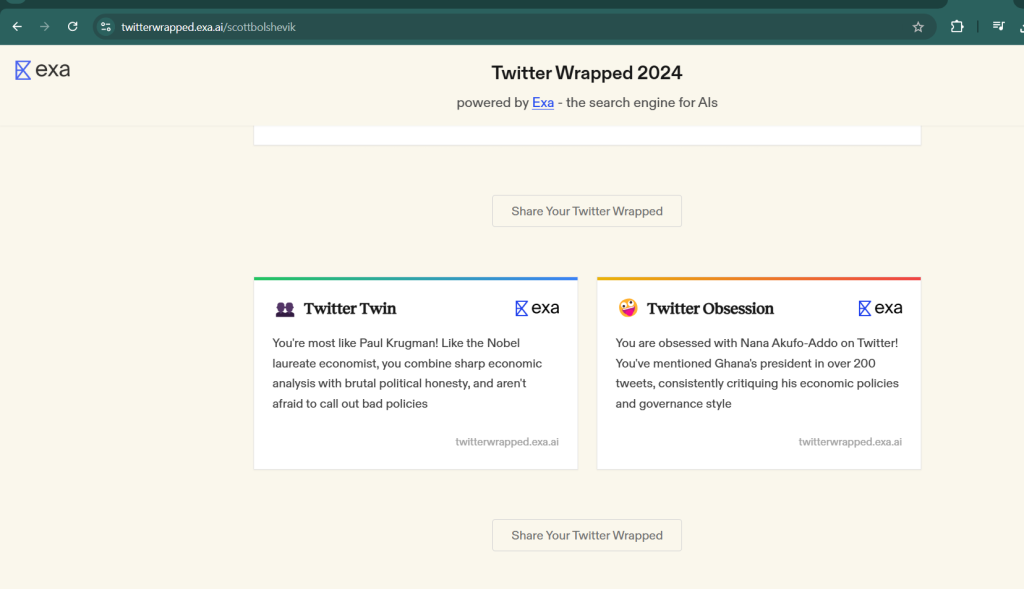This screenshot has height=589, width=1024.
Task: Click the exa logo on Twitter Twin card
Action: point(537,308)
